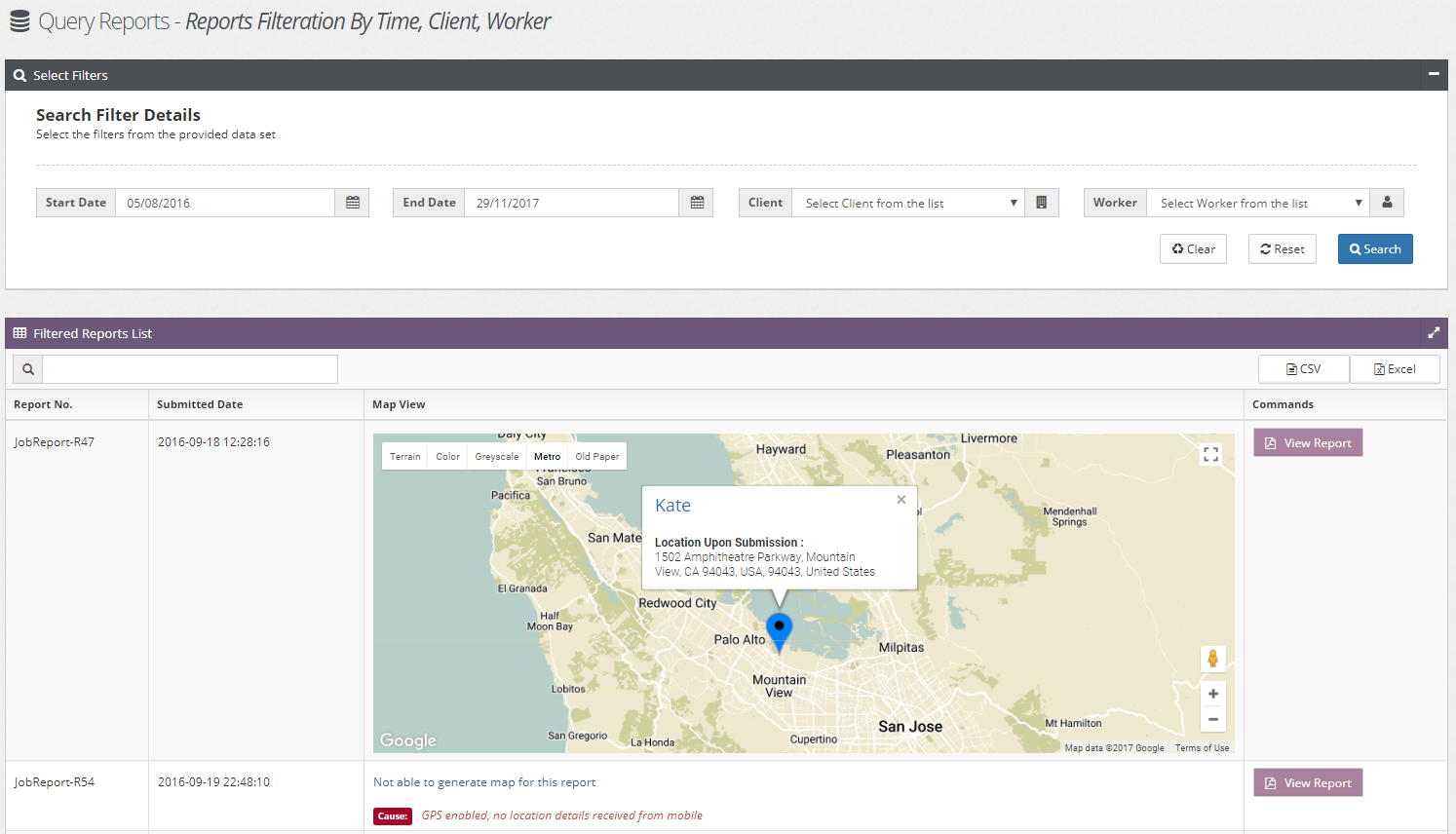This screenshot has width=1456, height=834.
Task: View Report for JobReport-R54
Action: coord(1308,782)
